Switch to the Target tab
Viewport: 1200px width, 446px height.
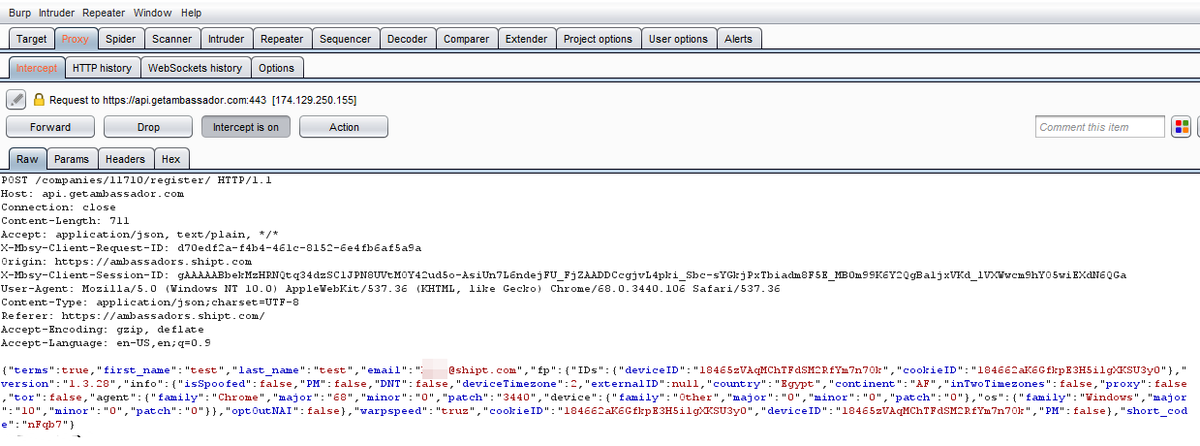tap(31, 39)
